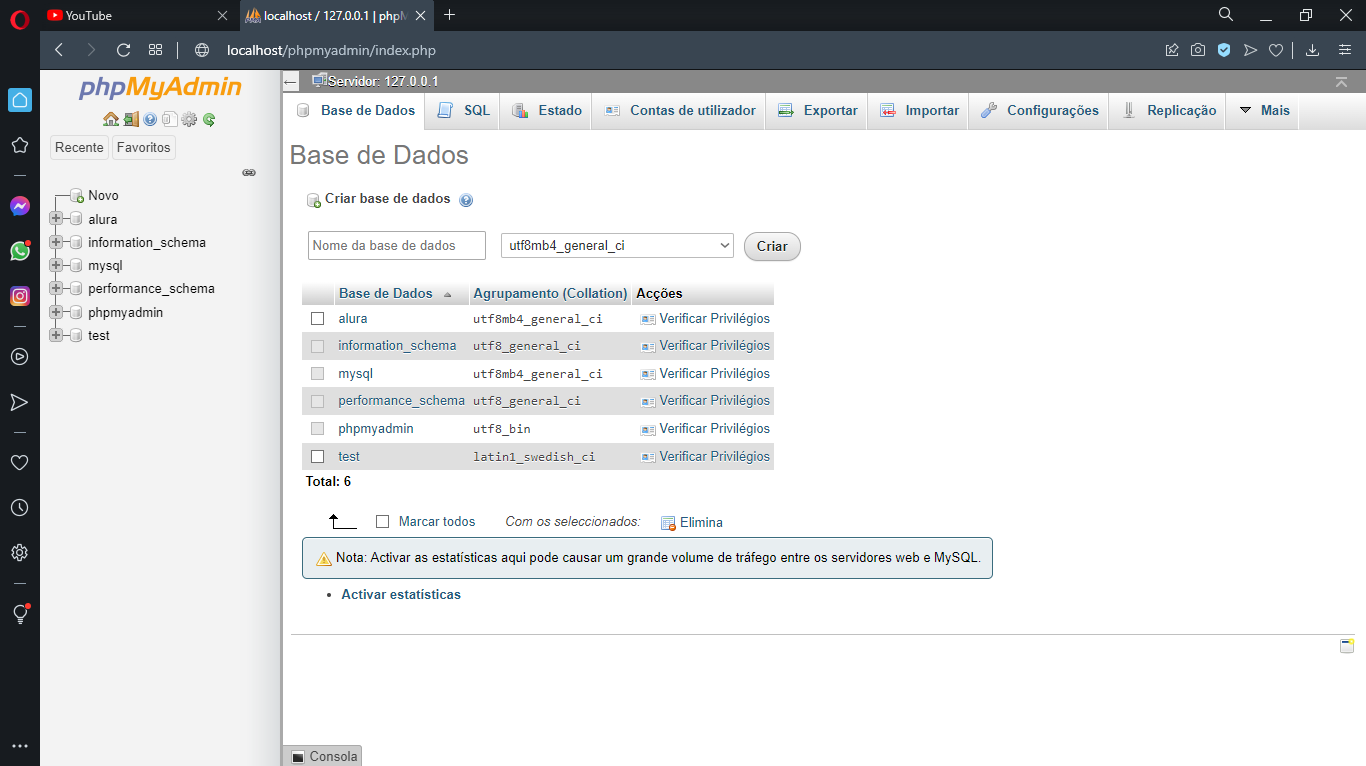Open Contas de utilizador tab
Viewport: 1366px width, 766px height.
tap(680, 111)
